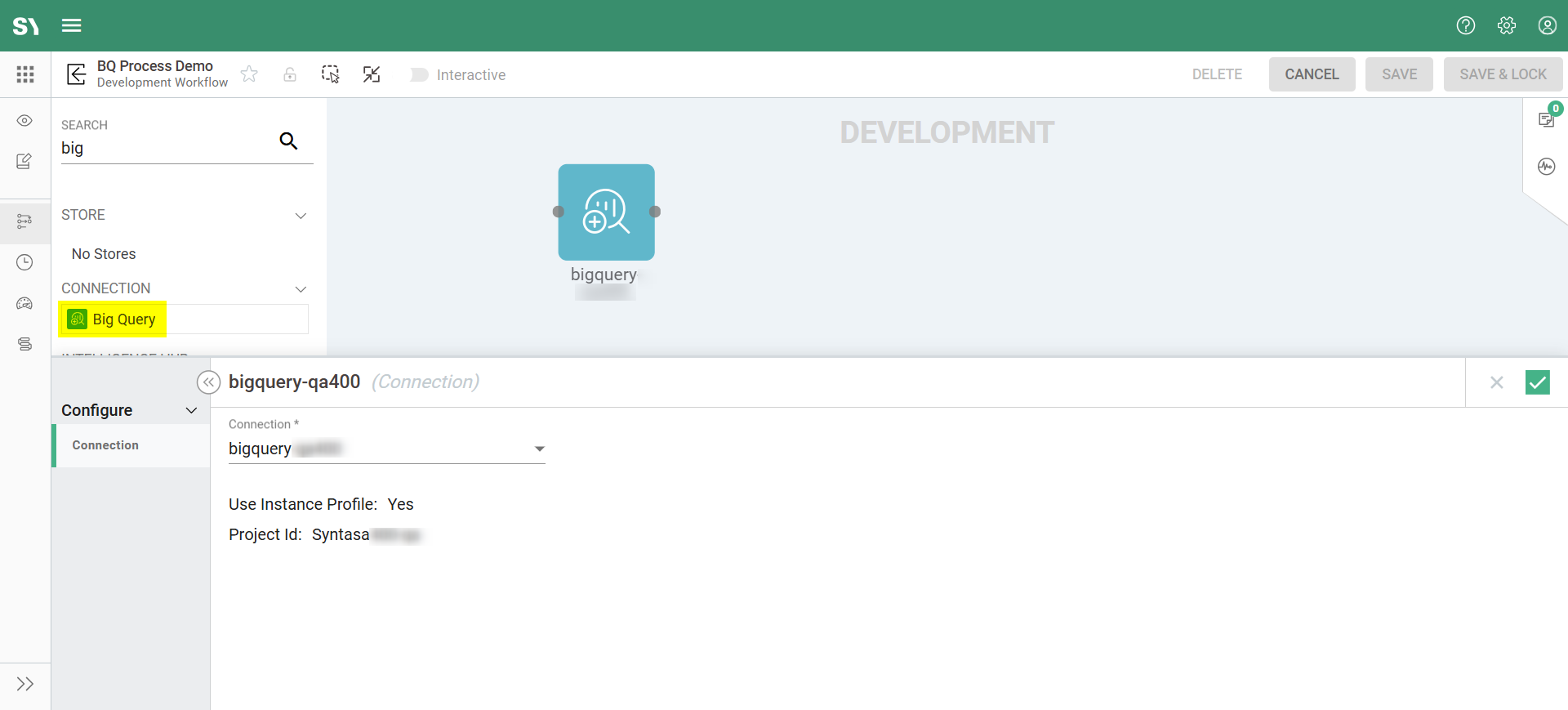
Task: Toggle the Interactive switch
Action: [x=419, y=75]
